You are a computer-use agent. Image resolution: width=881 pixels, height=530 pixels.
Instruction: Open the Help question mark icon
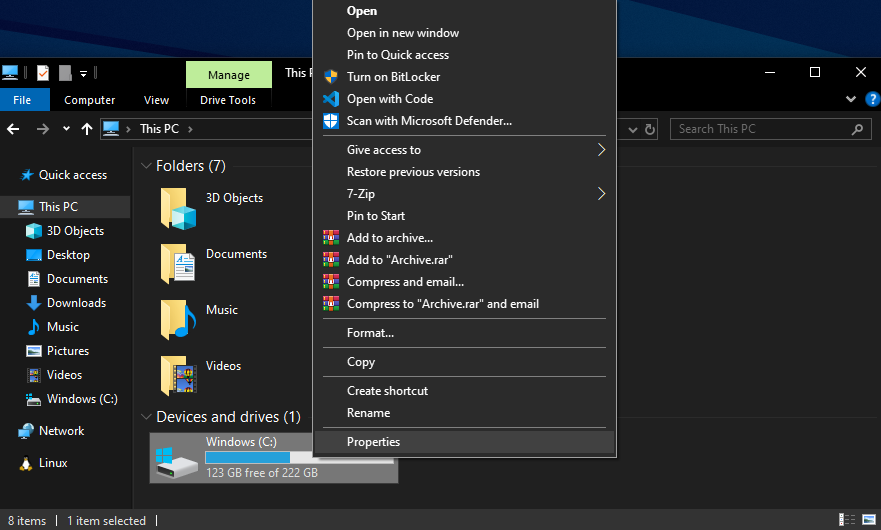pyautogui.click(x=873, y=99)
